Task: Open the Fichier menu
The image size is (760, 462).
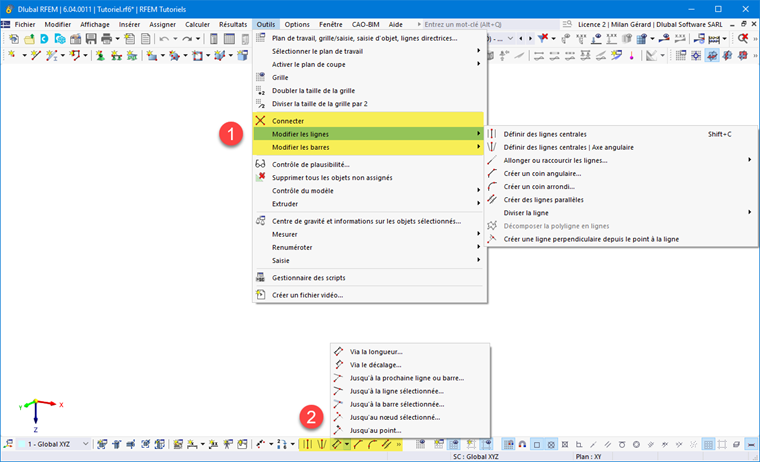Action: pyautogui.click(x=25, y=24)
